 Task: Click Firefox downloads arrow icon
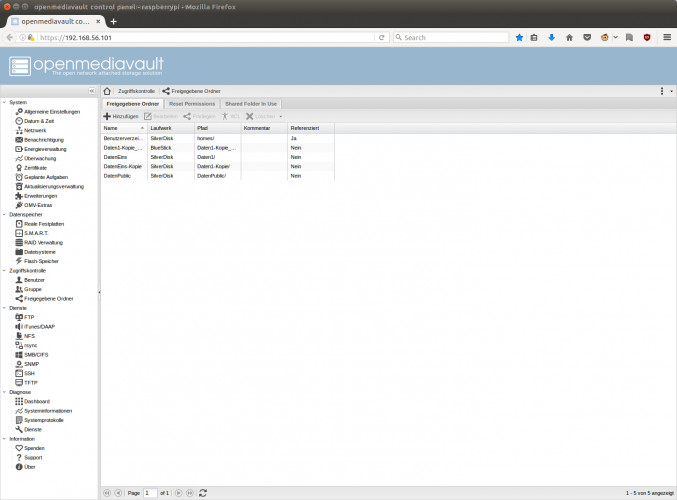(551, 38)
